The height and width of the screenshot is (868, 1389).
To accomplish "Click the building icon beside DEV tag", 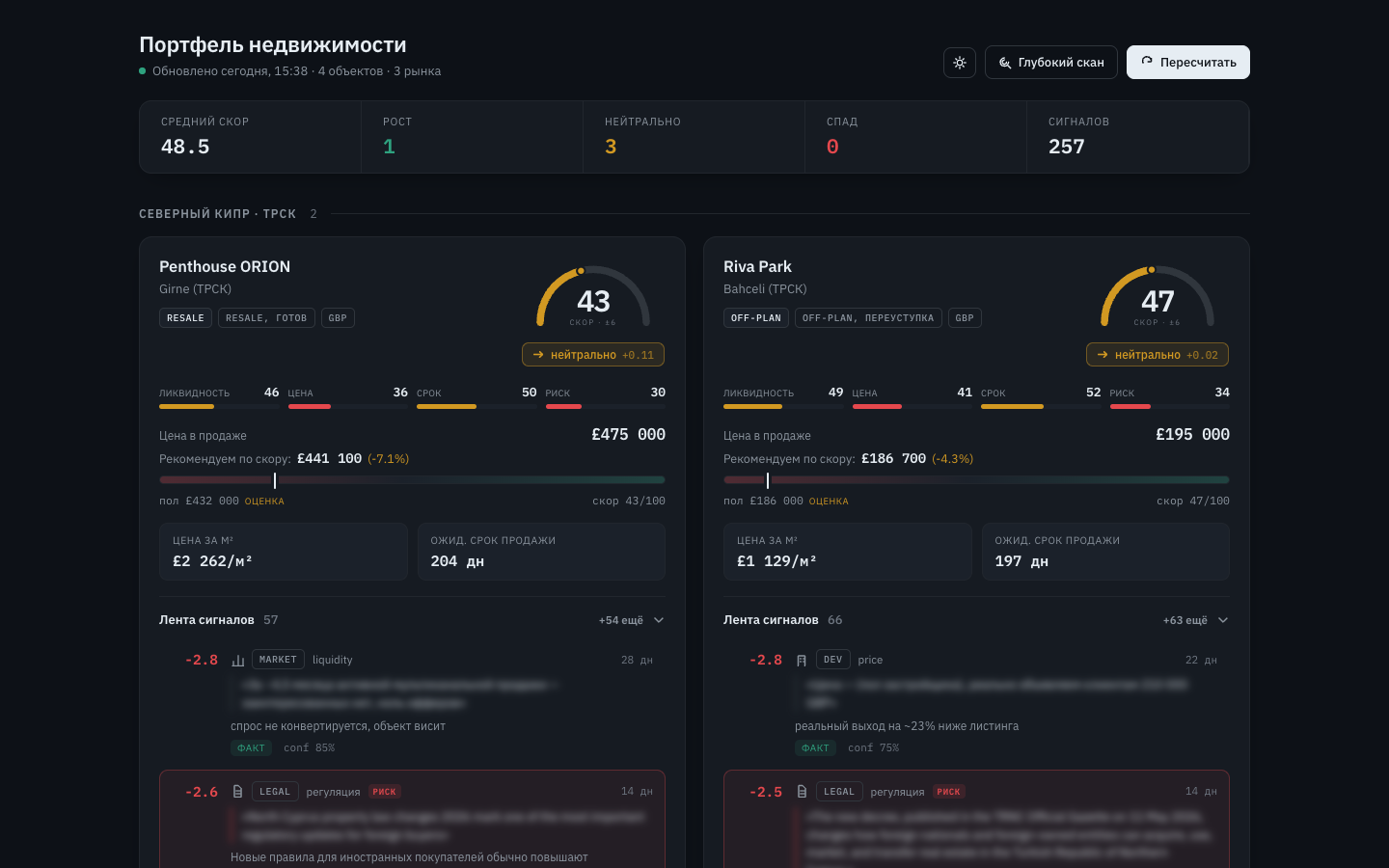I will click(802, 661).
